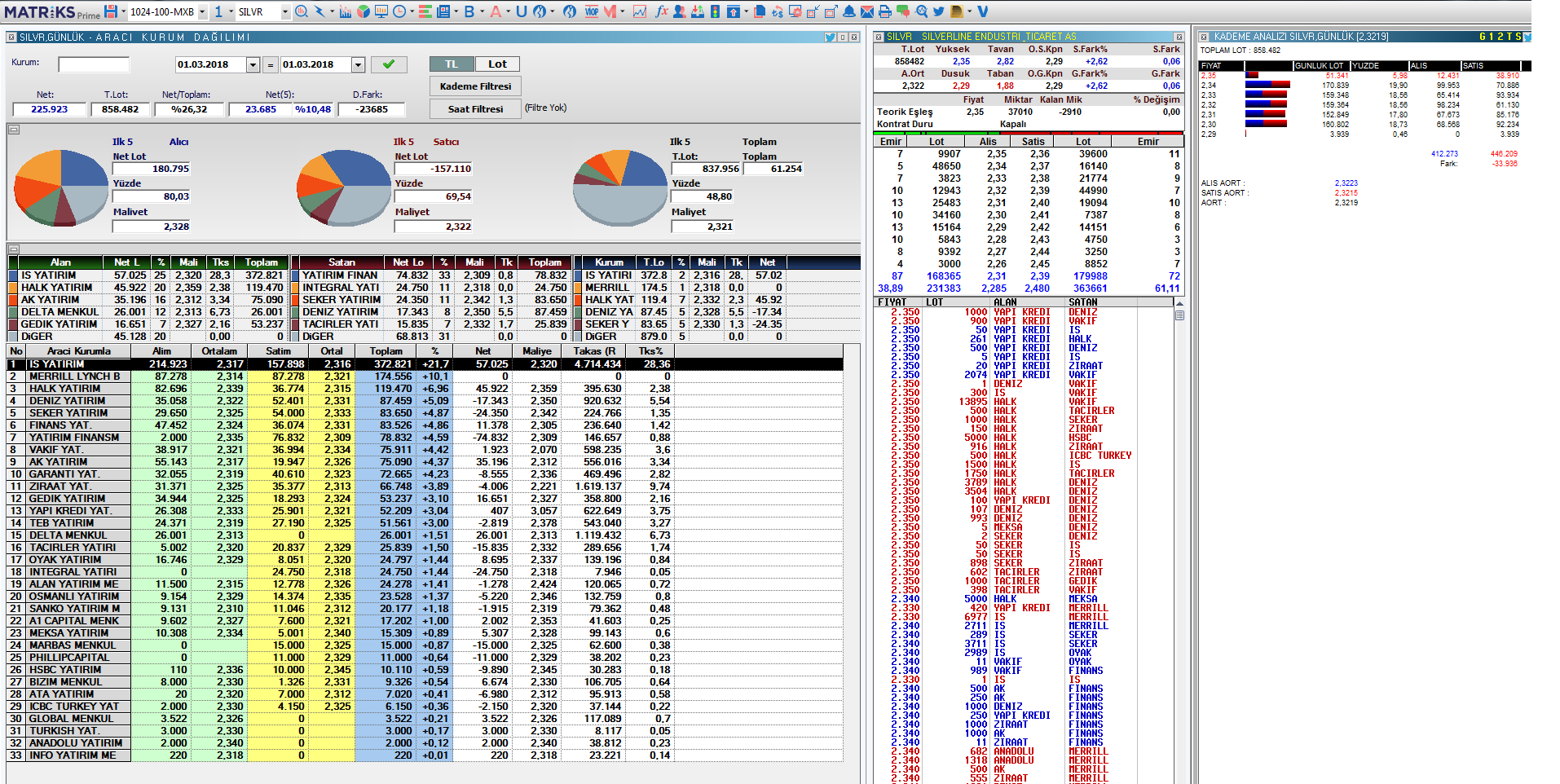
Task: Open the chart magnifier search icon
Action: [301, 11]
